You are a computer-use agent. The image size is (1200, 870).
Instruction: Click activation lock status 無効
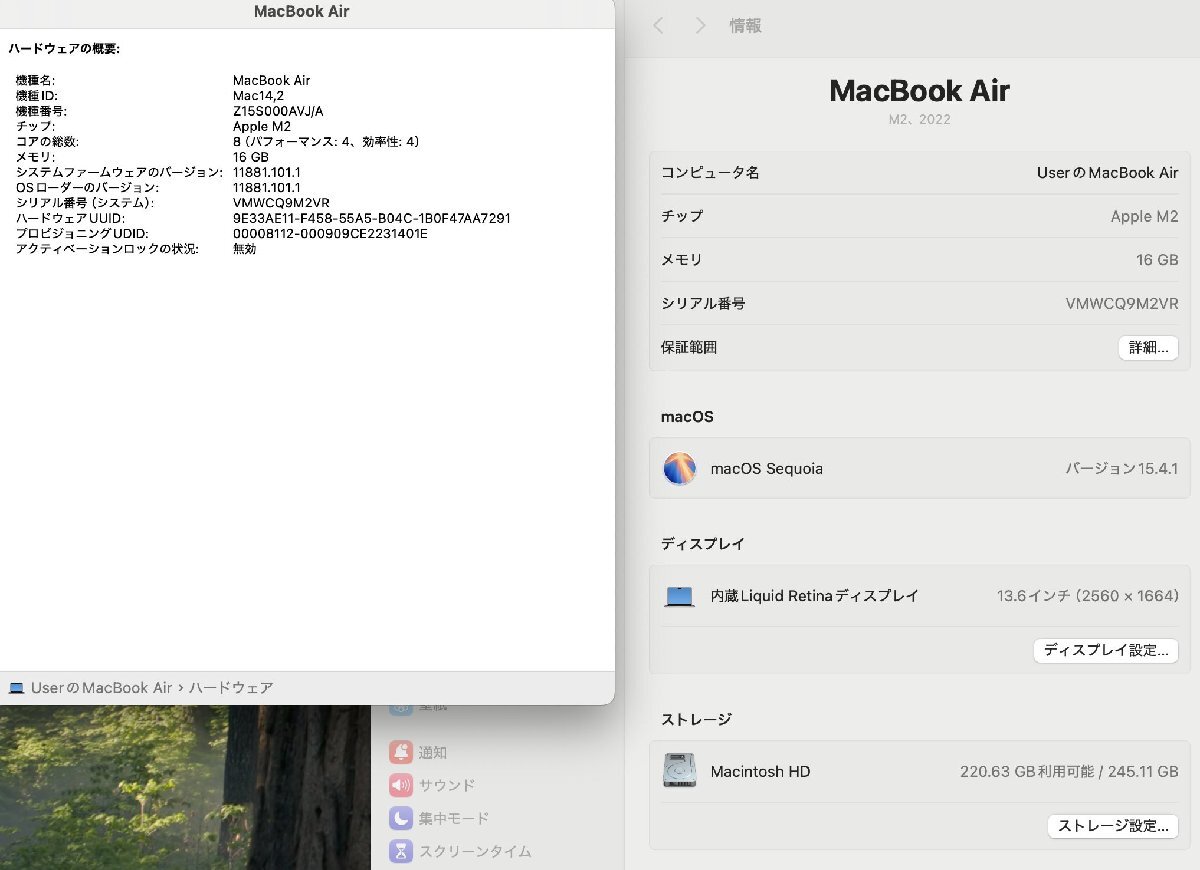pyautogui.click(x=244, y=249)
